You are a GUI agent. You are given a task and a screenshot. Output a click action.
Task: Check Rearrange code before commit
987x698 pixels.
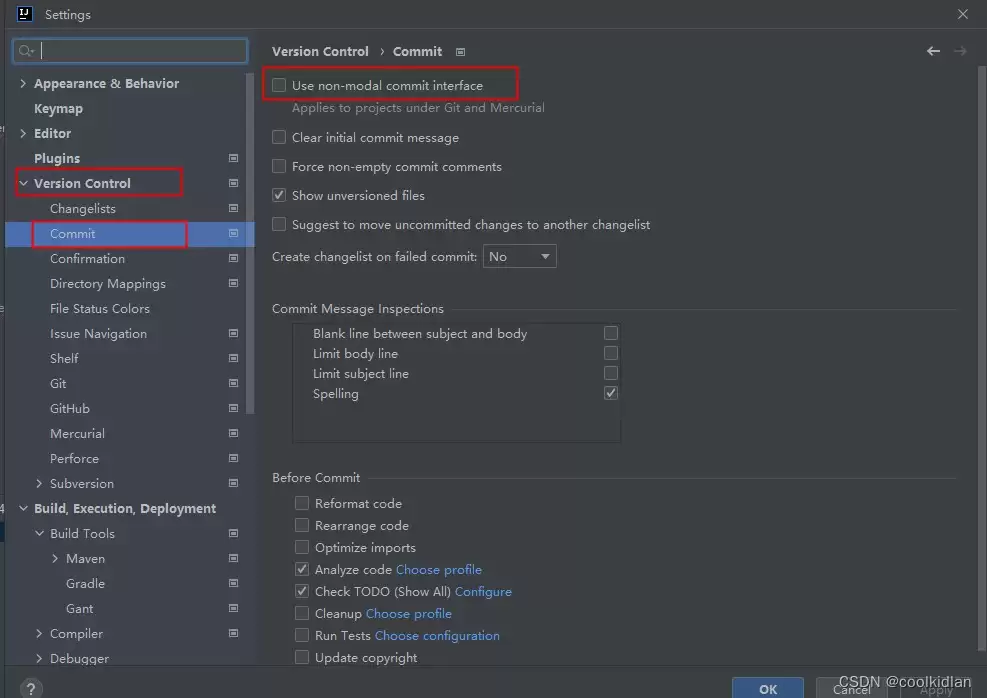[x=302, y=525]
